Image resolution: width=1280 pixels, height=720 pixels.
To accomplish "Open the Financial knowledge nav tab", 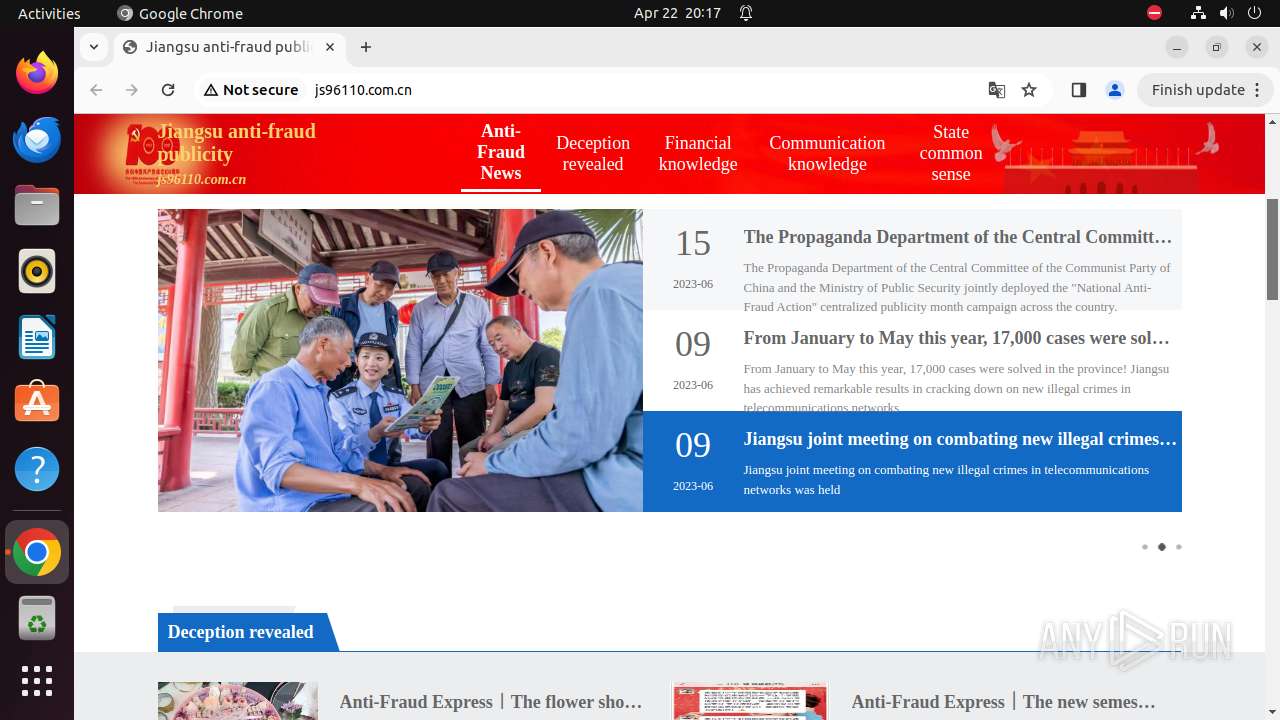I will coord(698,153).
